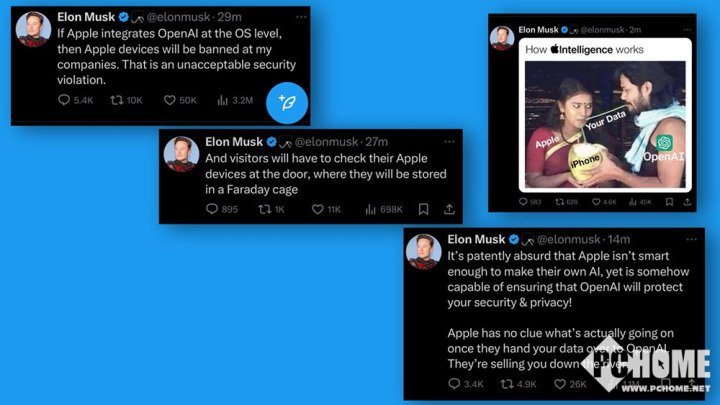This screenshot has width=720, height=405.
Task: Open replies with 895 on Faraday tweet
Action: [x=222, y=209]
